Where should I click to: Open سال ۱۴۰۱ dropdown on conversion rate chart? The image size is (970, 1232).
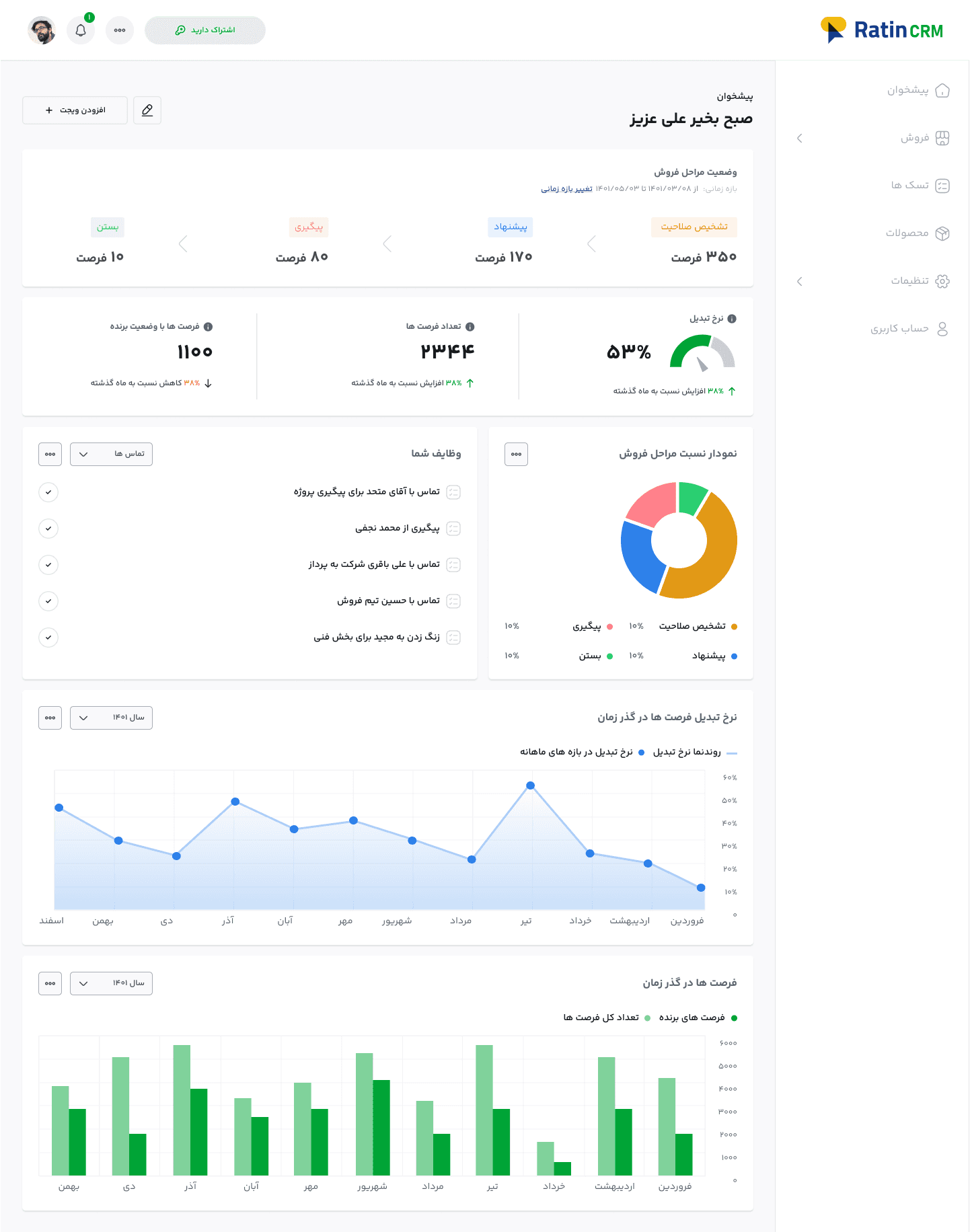point(111,718)
